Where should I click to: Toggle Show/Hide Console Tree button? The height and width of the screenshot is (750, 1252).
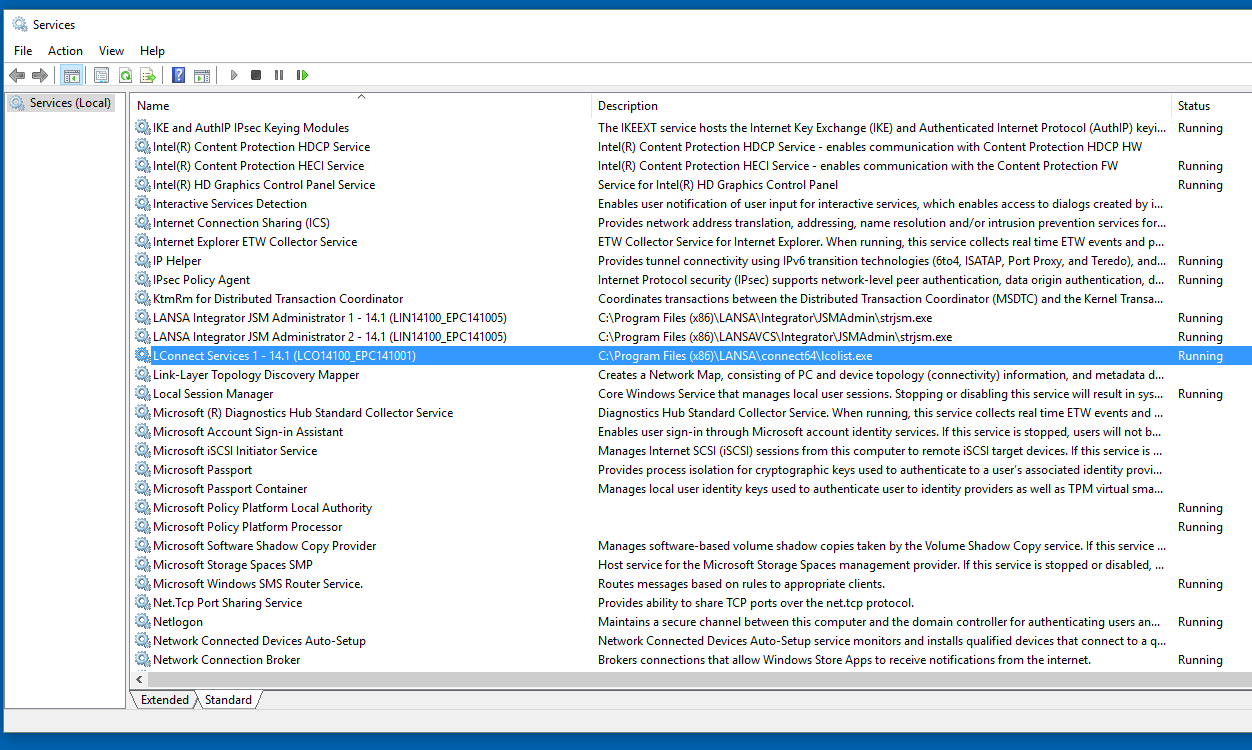pyautogui.click(x=72, y=75)
